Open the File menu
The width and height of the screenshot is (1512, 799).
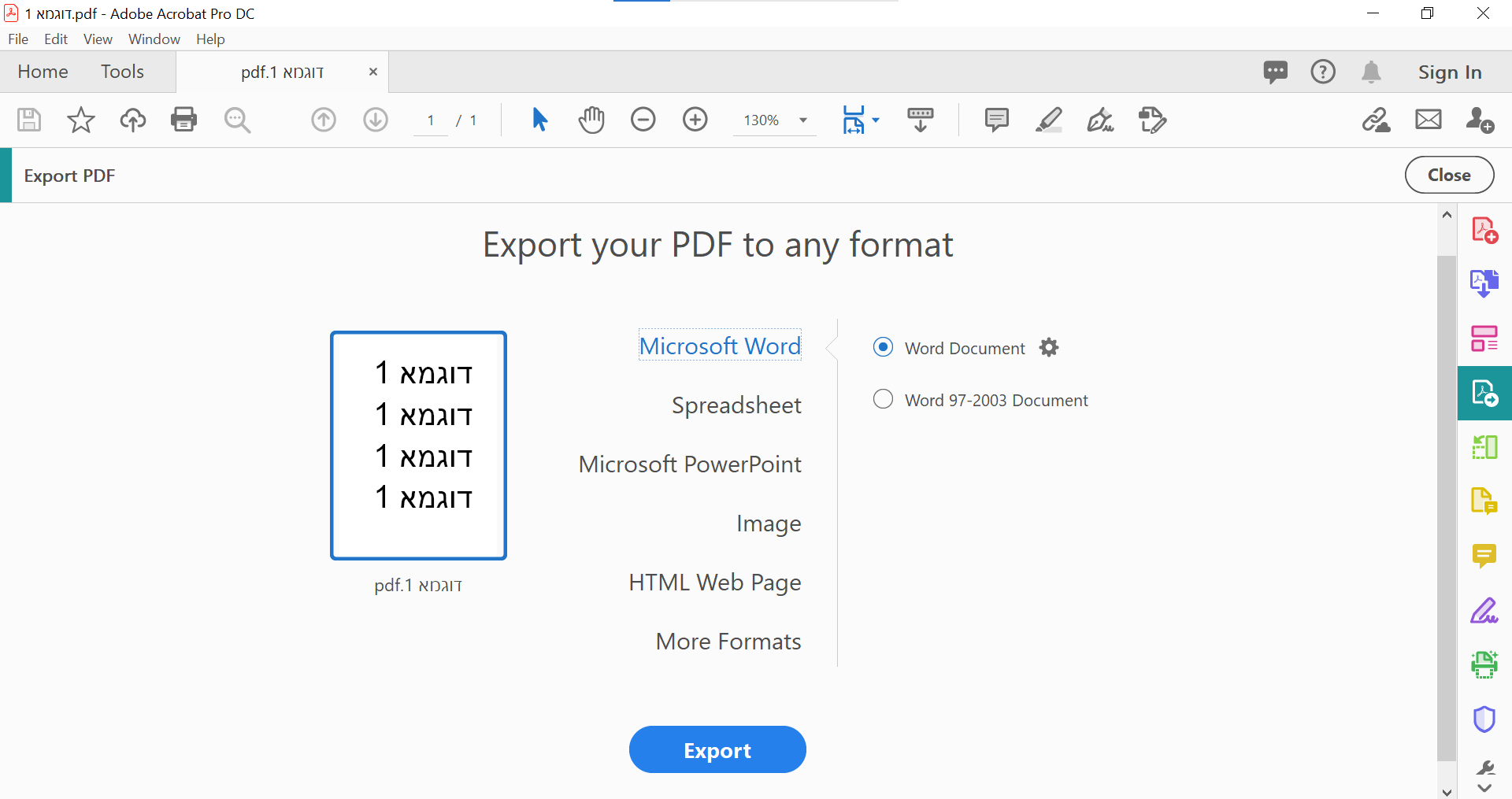(18, 39)
